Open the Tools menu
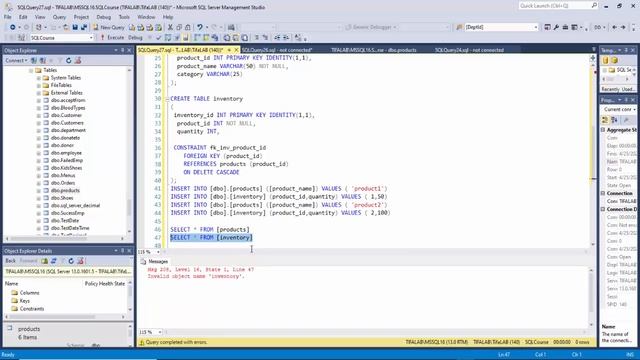Screen dimensions: 640x360 (124, 17)
